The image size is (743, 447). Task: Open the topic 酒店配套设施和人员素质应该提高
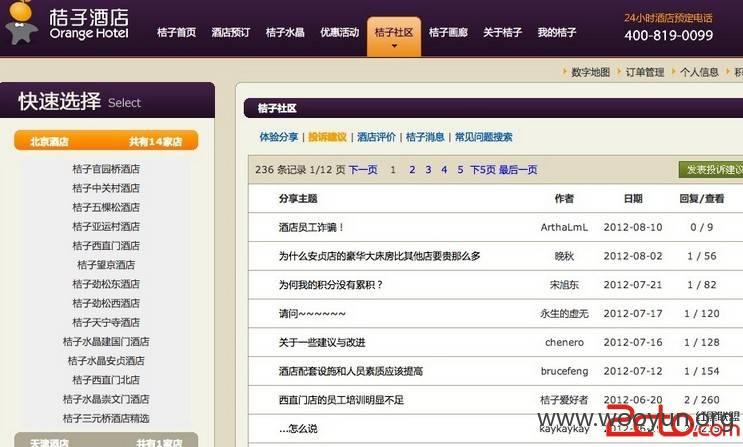coord(351,371)
